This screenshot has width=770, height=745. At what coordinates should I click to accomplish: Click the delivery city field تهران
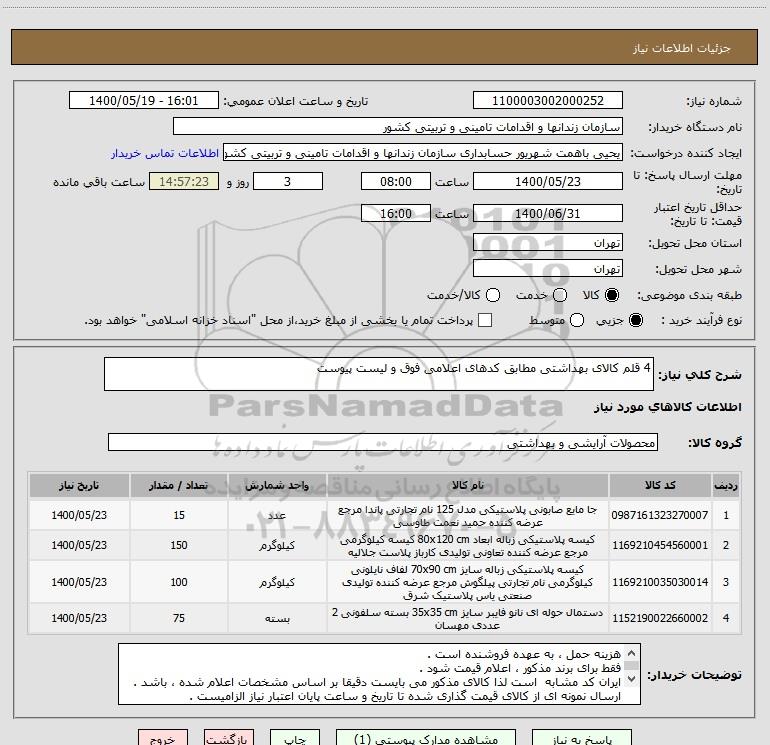point(548,269)
